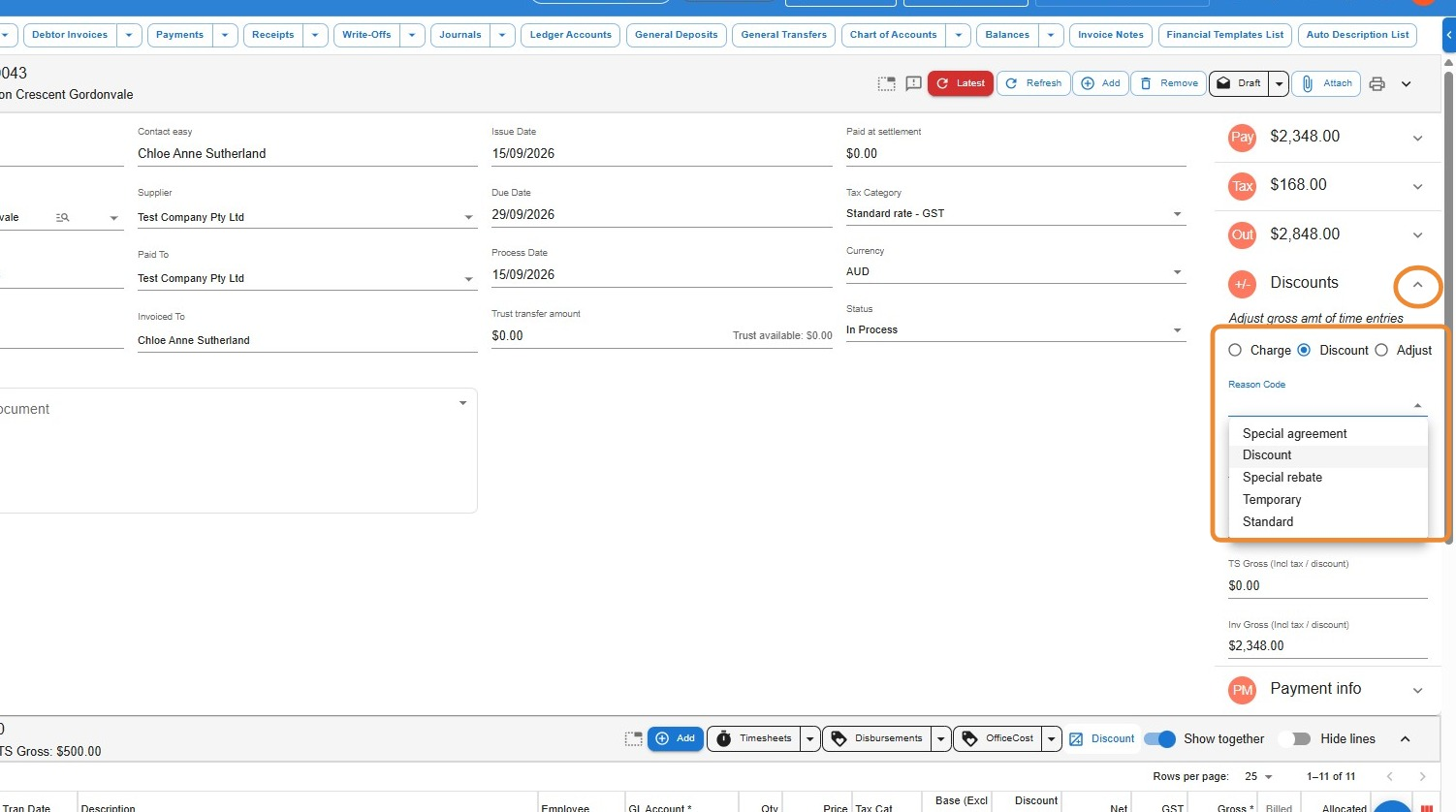Choose Temporary reason code

pos(1328,500)
